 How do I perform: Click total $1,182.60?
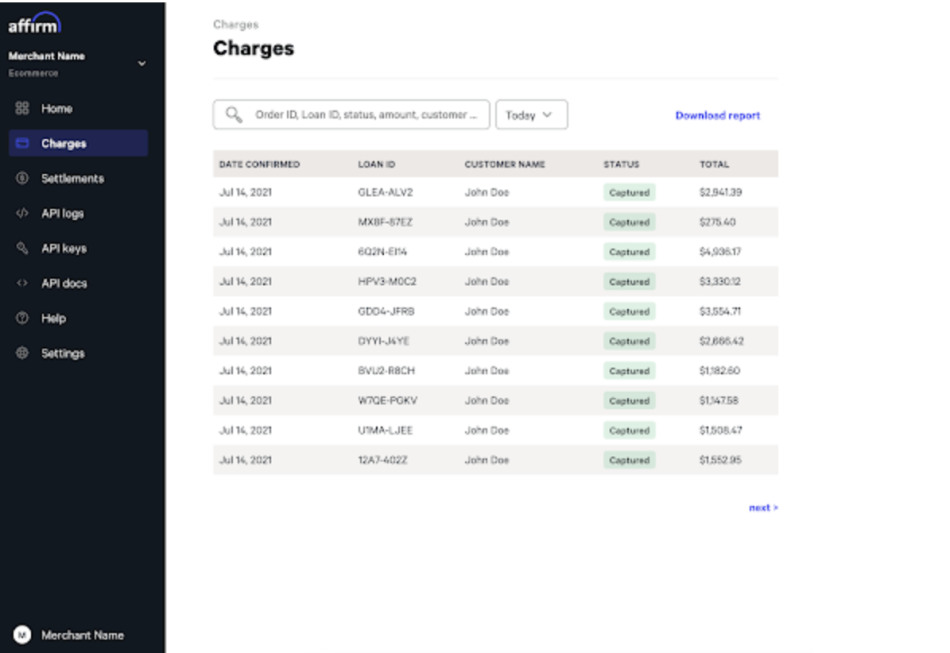point(720,370)
